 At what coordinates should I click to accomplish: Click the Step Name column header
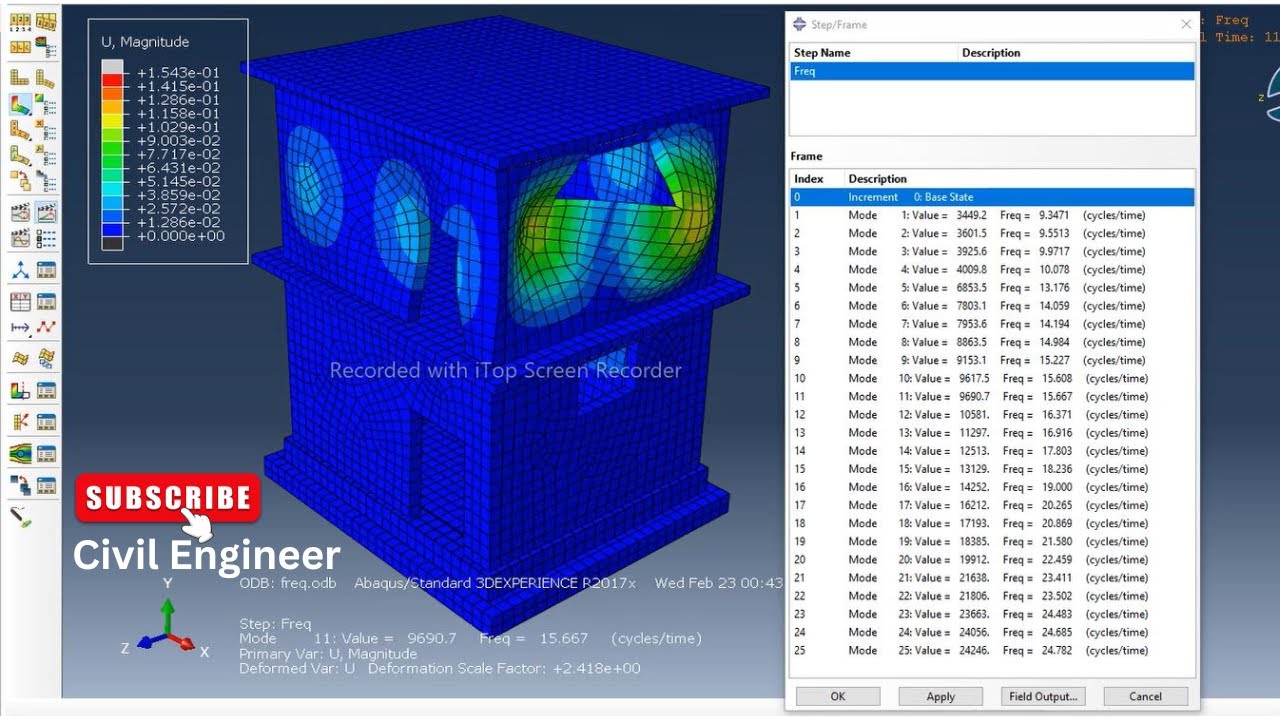coord(874,52)
